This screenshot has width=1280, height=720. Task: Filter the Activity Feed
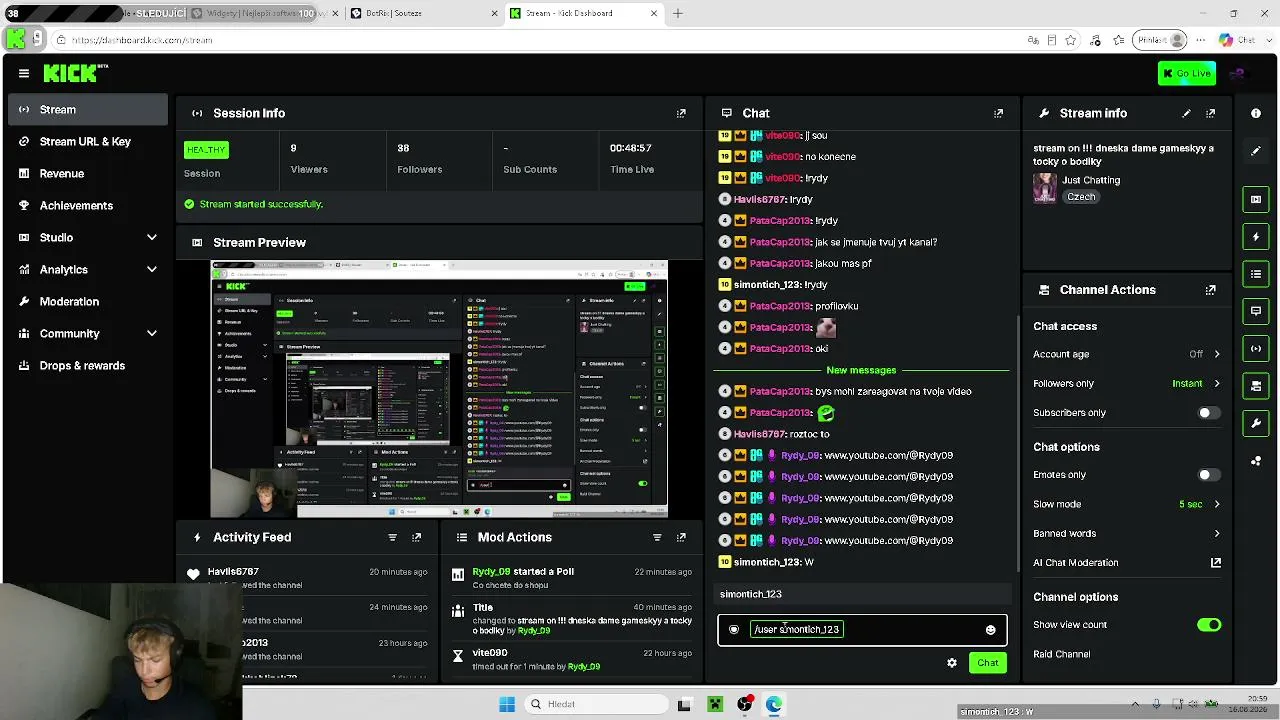click(x=392, y=537)
